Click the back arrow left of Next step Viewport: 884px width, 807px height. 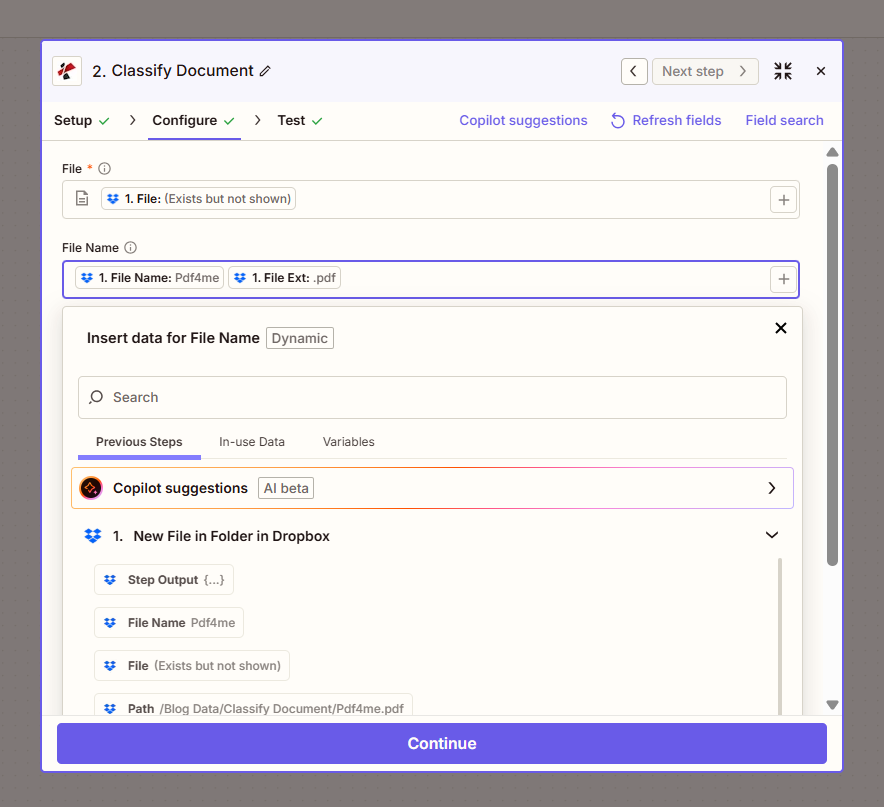(634, 71)
